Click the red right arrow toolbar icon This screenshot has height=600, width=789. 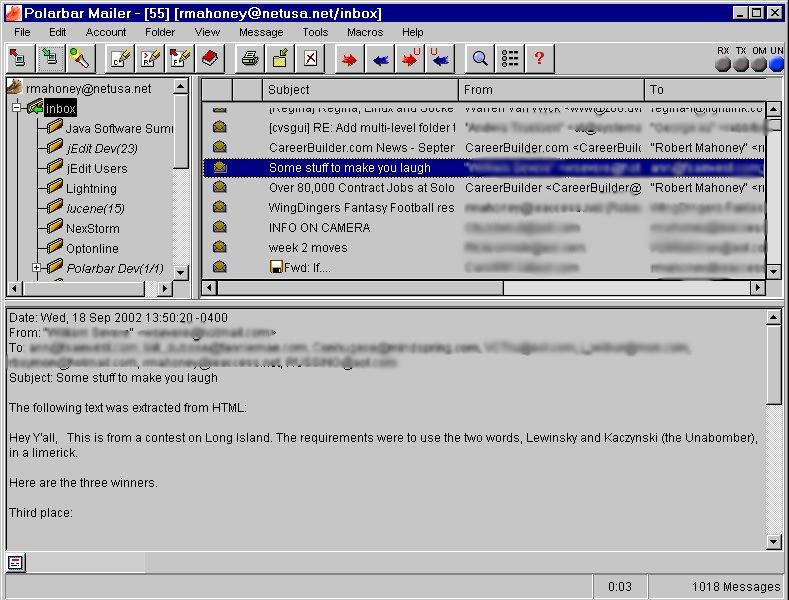tap(349, 59)
